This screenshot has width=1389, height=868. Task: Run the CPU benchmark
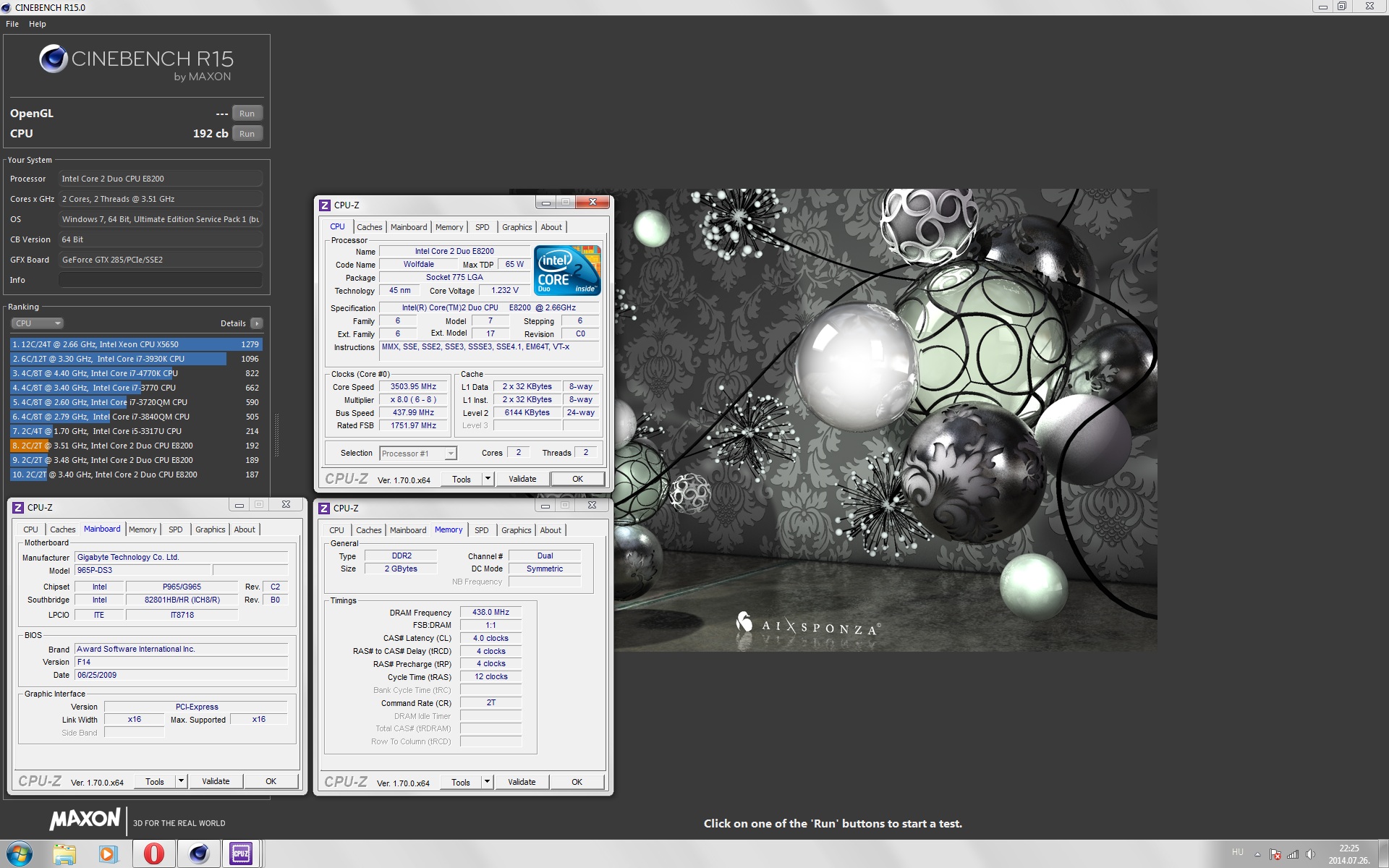pyautogui.click(x=247, y=134)
